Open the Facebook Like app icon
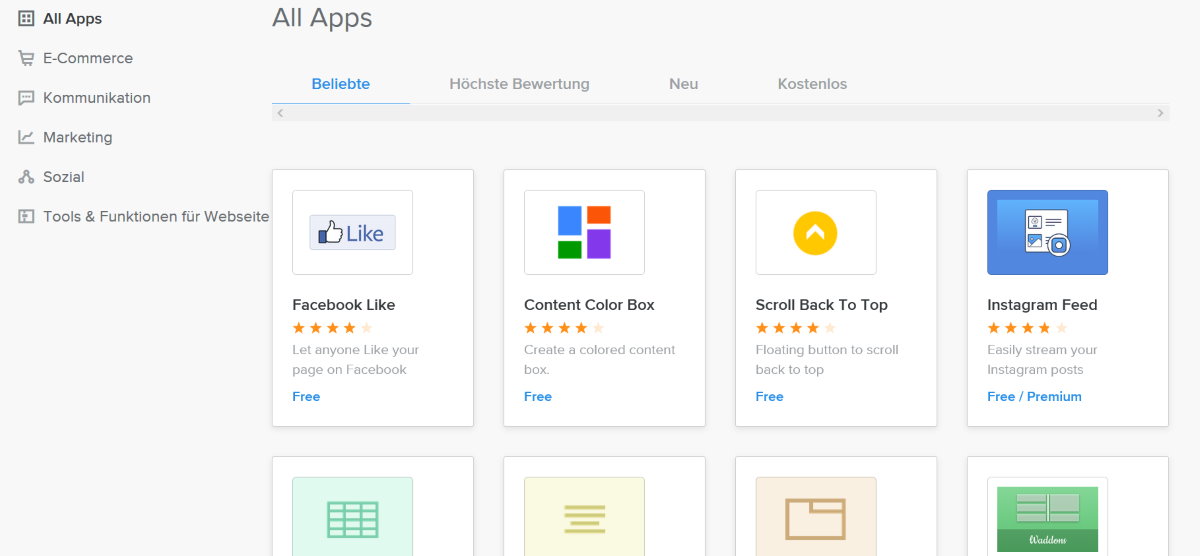 (x=352, y=232)
